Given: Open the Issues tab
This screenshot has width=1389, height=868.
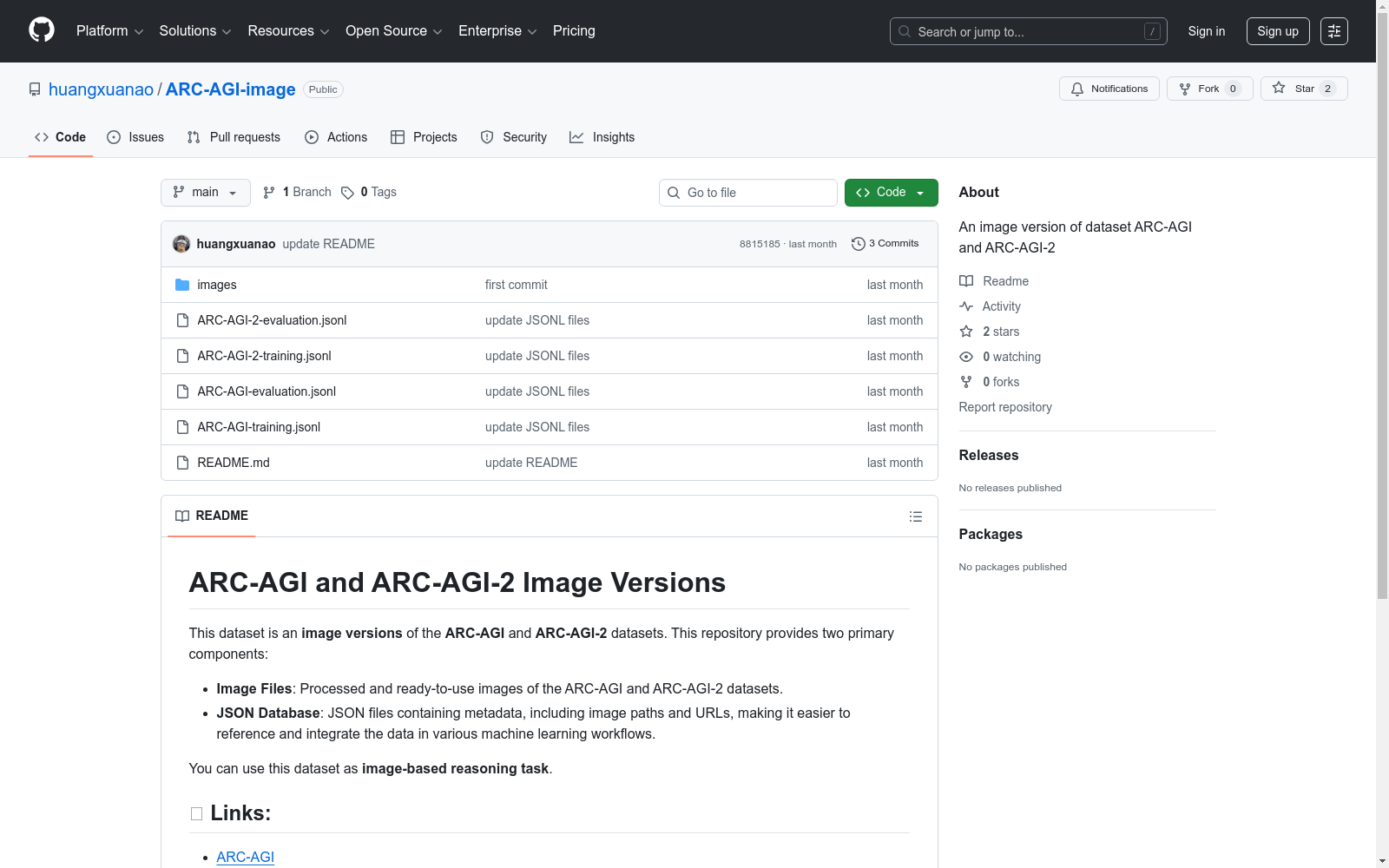Looking at the screenshot, I should click(x=135, y=137).
